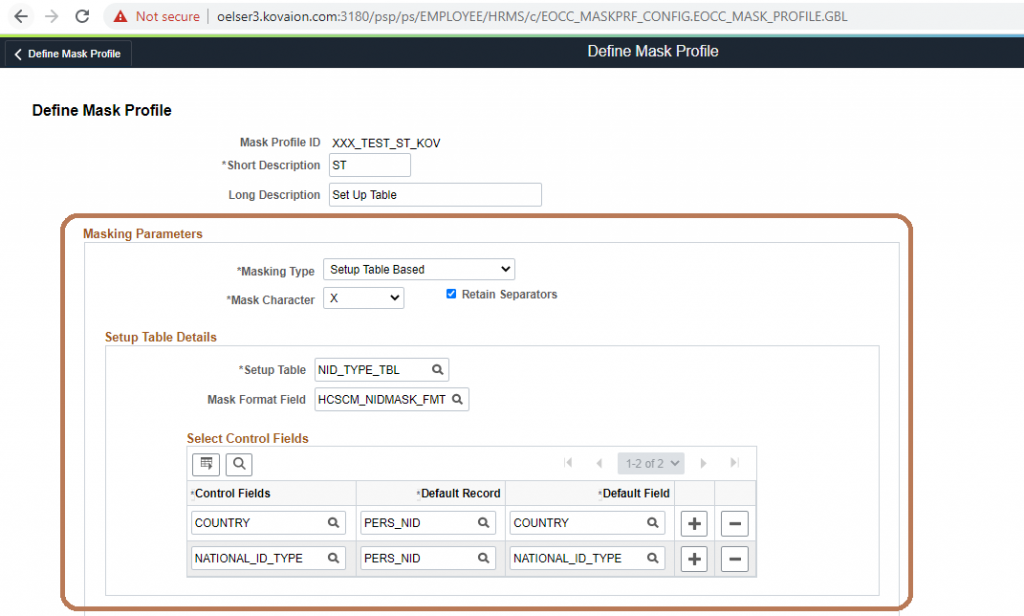
Task: Click the Default Record column header
Action: pos(460,493)
